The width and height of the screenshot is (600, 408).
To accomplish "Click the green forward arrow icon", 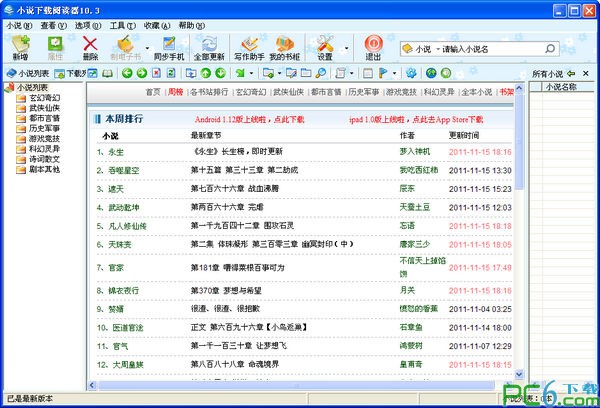I will pyautogui.click(x=142, y=73).
